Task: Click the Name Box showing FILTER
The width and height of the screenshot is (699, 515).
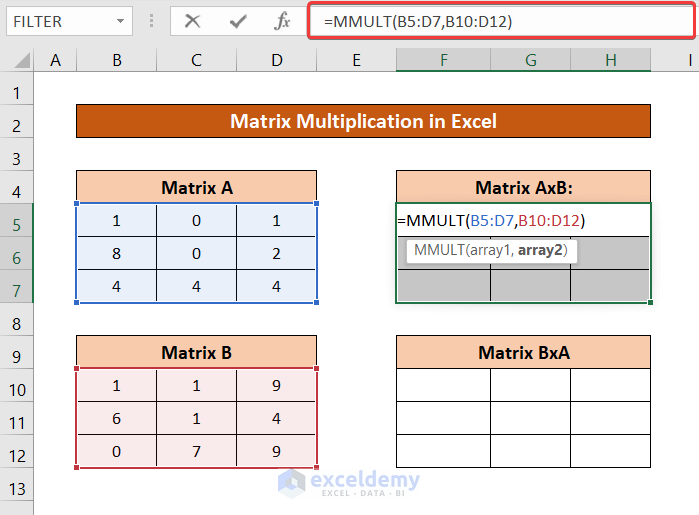Action: click(69, 21)
